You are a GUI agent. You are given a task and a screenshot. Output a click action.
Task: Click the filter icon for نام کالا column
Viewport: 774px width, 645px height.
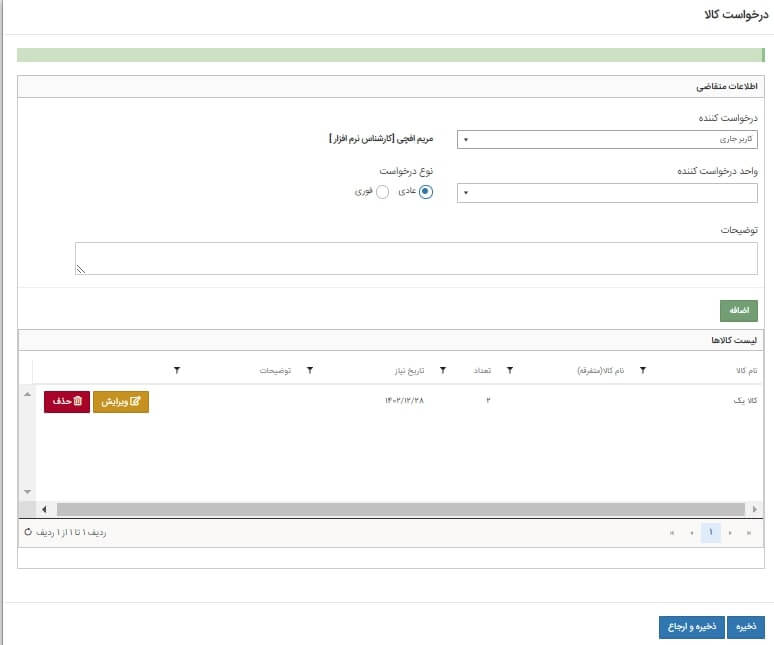pos(642,371)
